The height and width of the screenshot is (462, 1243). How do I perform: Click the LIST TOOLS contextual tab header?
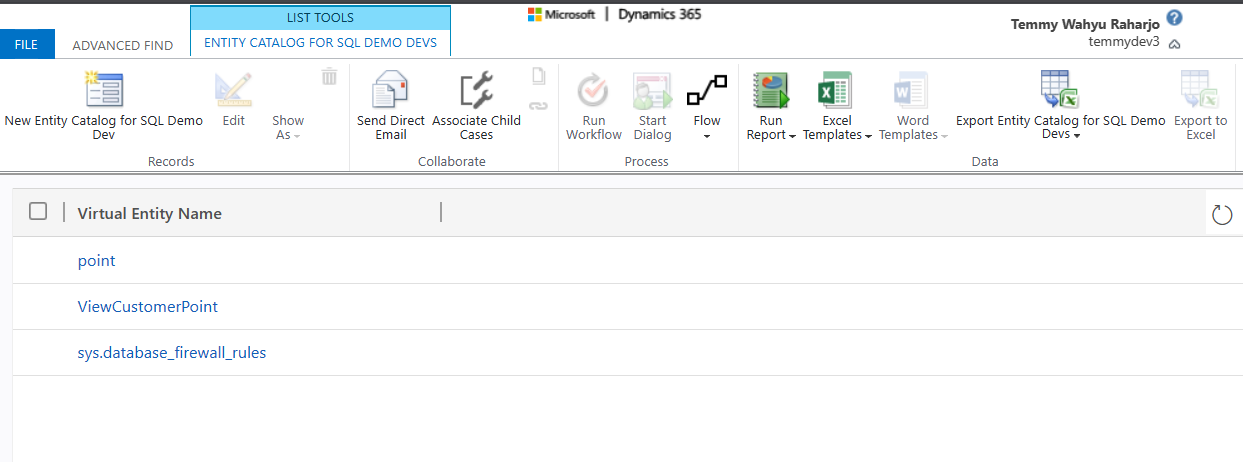320,17
